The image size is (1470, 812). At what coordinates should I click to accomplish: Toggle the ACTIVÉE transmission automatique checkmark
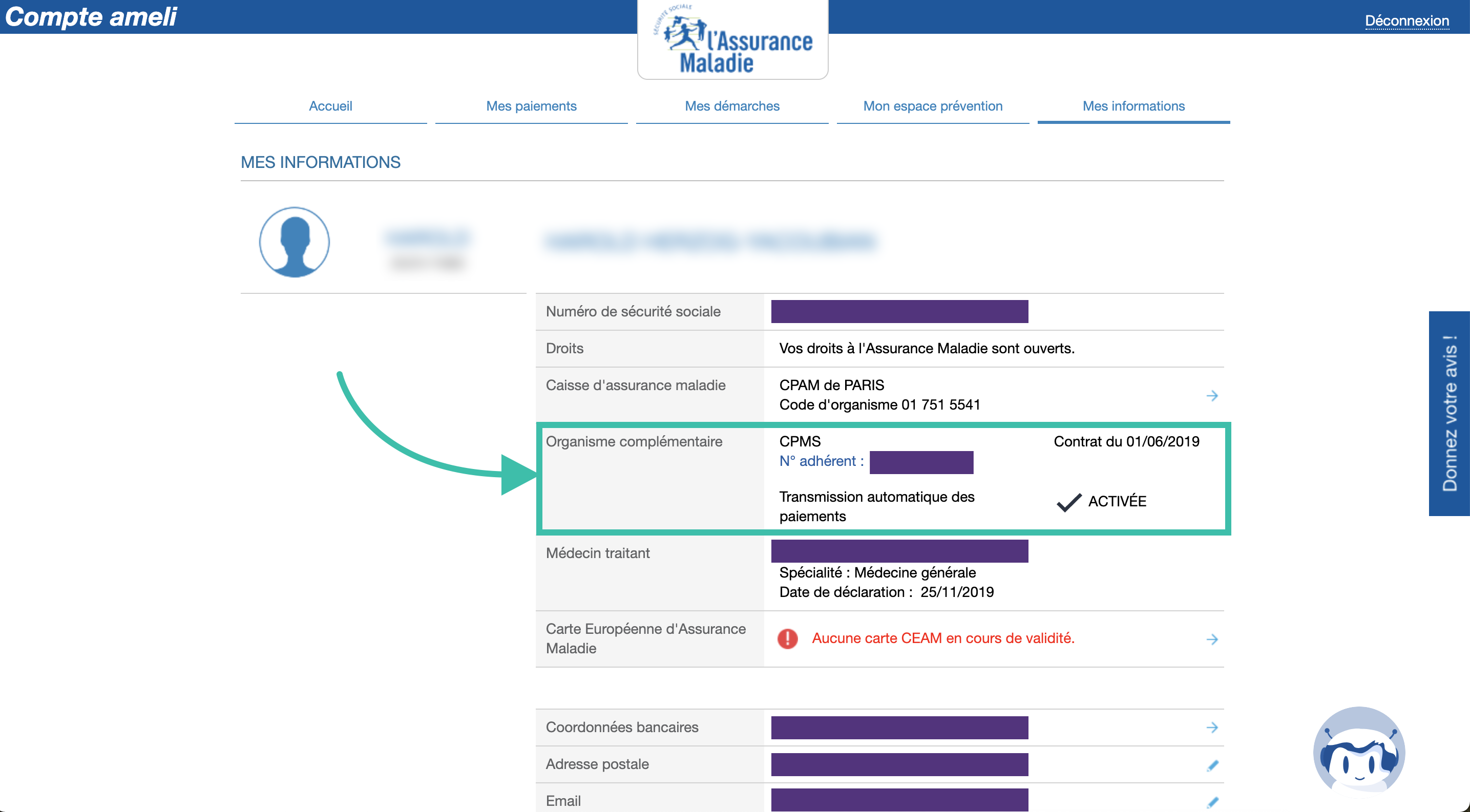pos(1070,502)
